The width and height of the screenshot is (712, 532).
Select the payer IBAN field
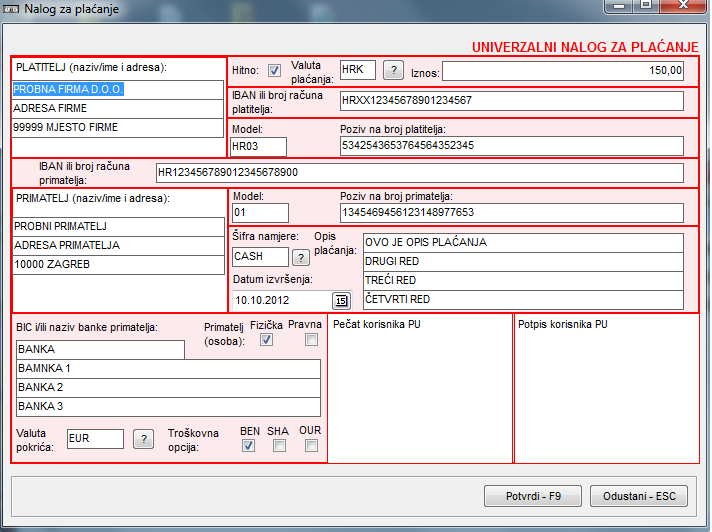[x=512, y=101]
